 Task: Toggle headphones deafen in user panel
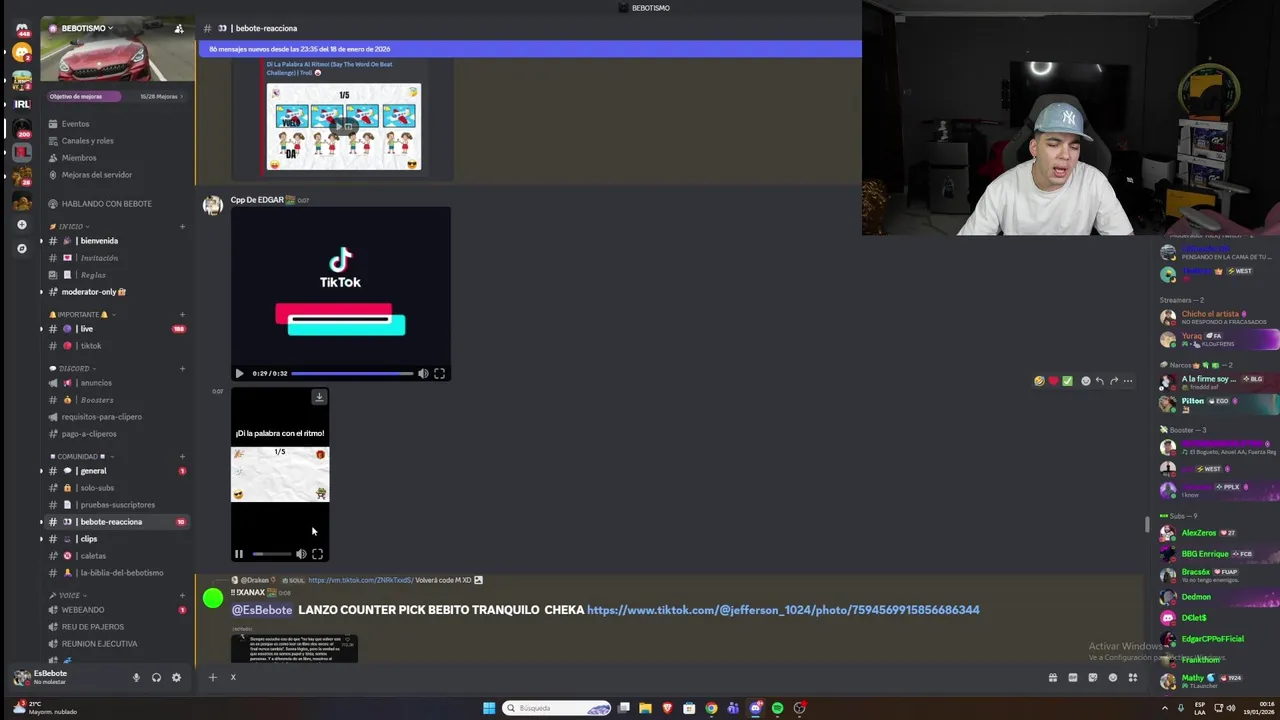[156, 678]
